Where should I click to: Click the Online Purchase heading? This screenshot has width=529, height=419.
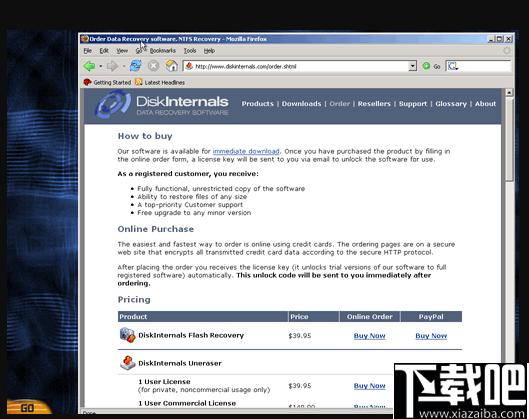pos(156,229)
